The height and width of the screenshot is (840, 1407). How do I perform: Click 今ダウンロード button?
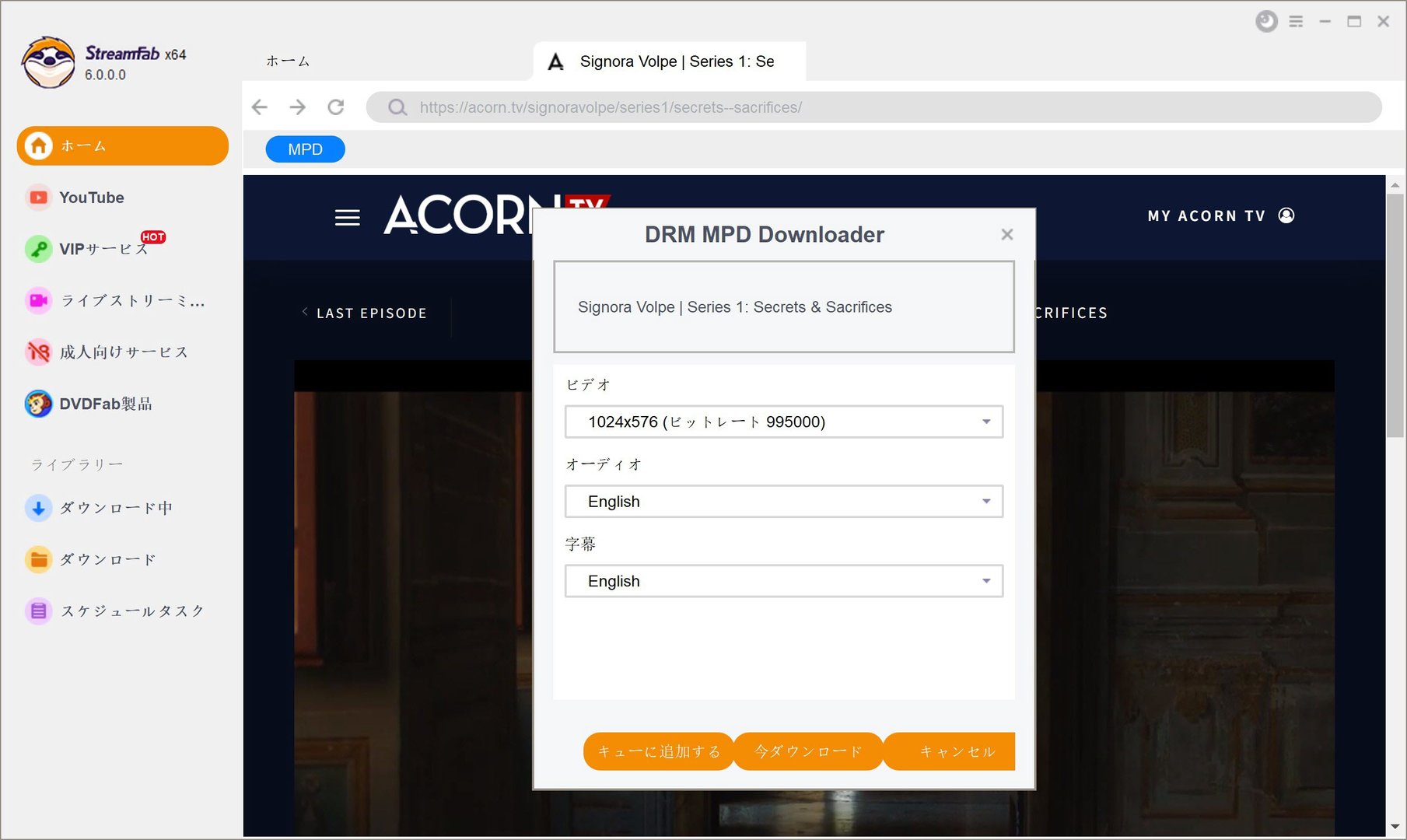tap(809, 751)
